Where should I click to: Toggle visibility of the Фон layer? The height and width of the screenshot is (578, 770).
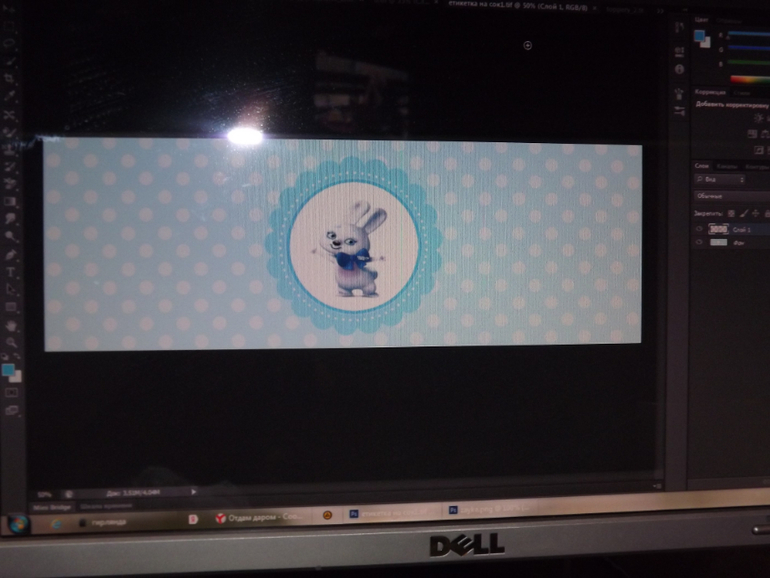pyautogui.click(x=699, y=243)
